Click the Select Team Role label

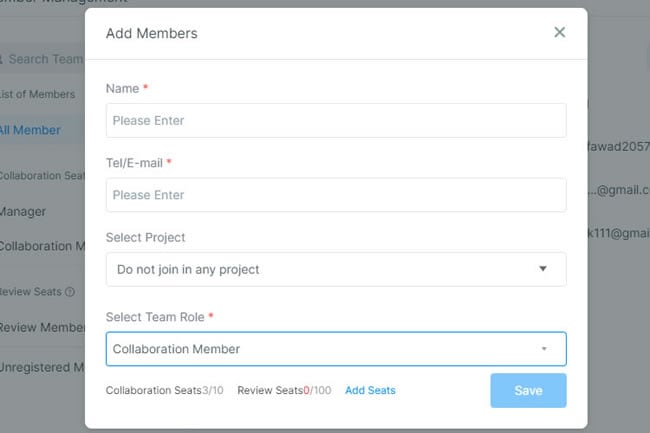coord(155,317)
